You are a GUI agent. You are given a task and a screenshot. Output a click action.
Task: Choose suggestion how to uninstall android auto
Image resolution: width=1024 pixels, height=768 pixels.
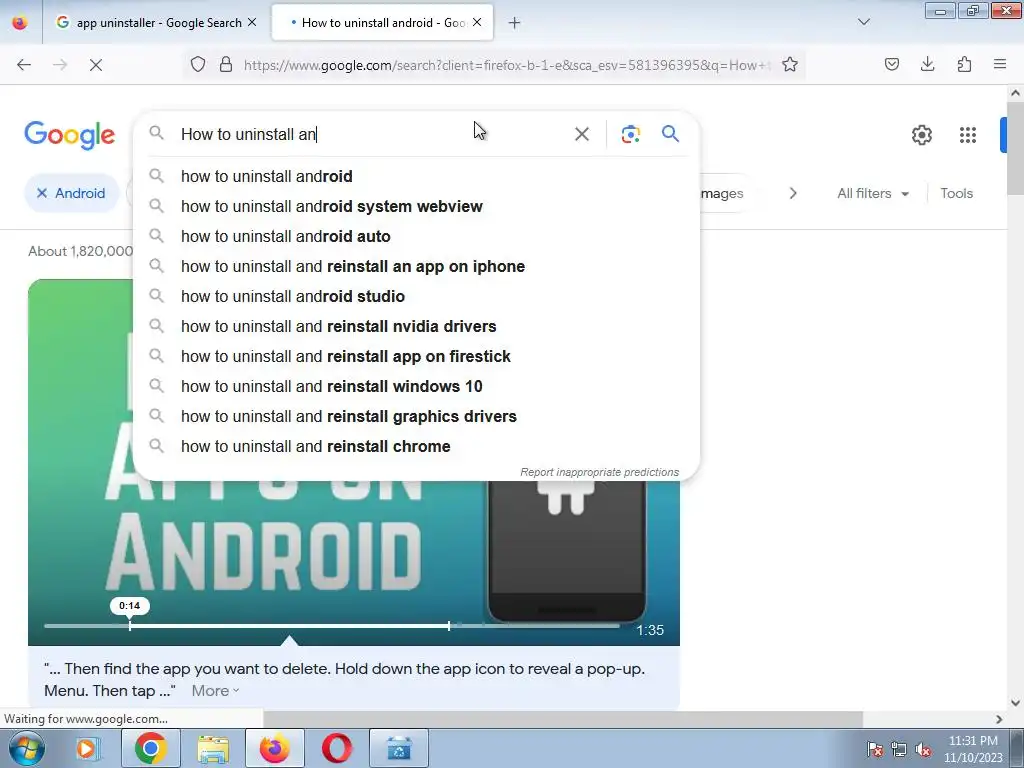[x=416, y=236]
